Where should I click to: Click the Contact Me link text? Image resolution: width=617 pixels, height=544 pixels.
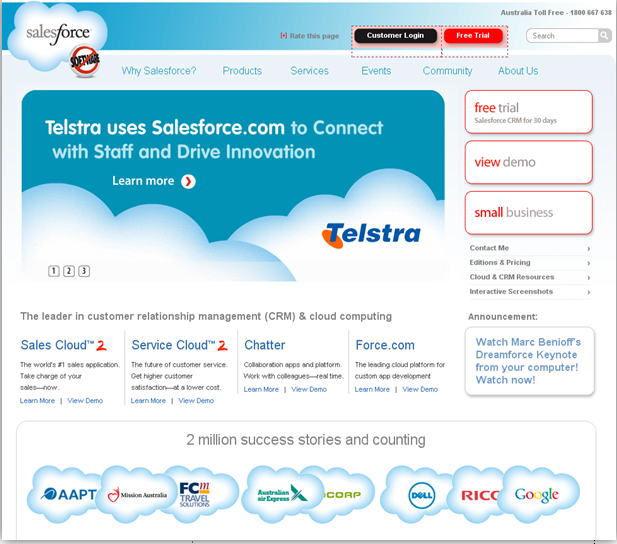(x=489, y=248)
